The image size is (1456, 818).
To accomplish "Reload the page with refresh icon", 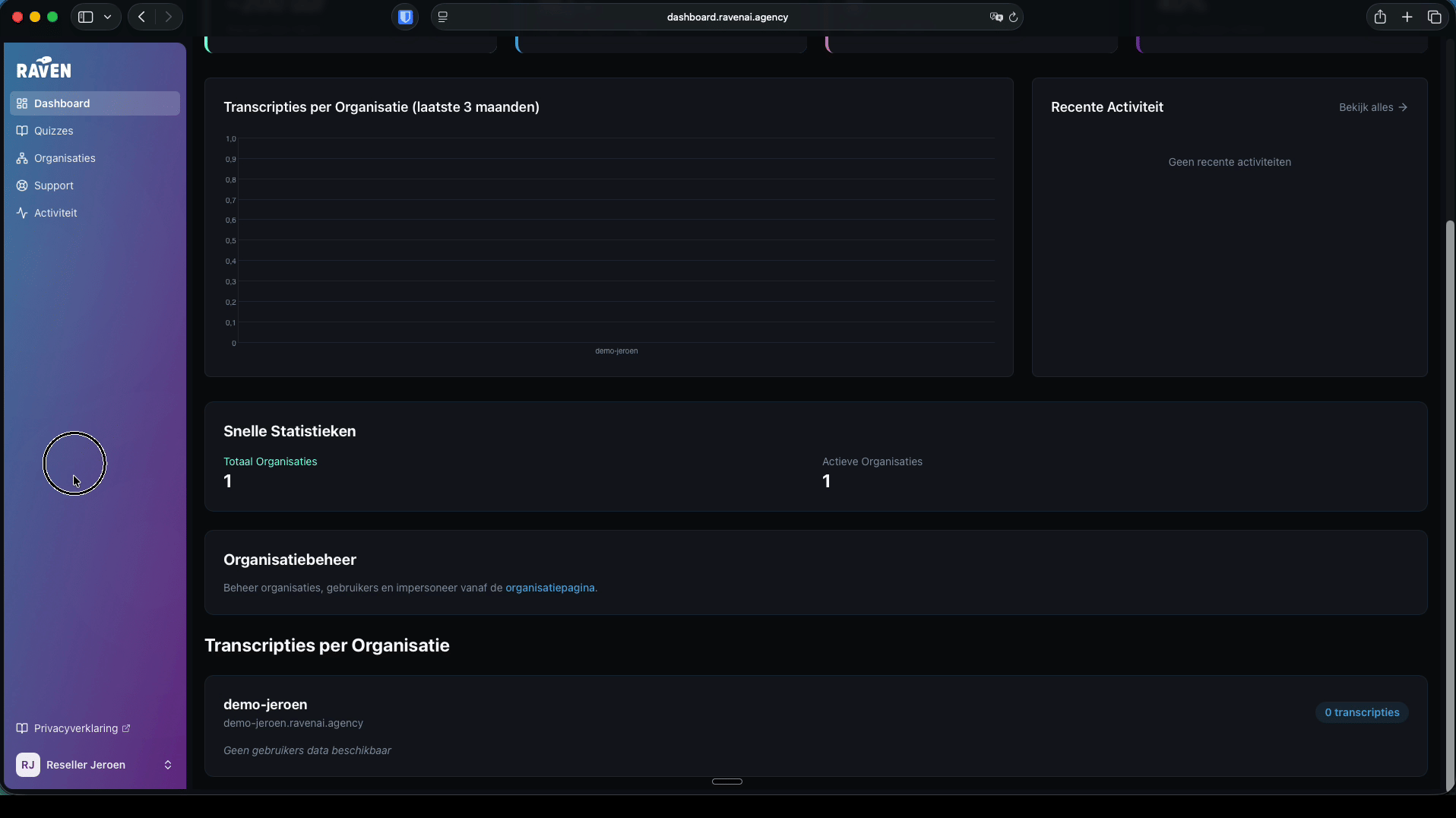I will pos(1013,17).
